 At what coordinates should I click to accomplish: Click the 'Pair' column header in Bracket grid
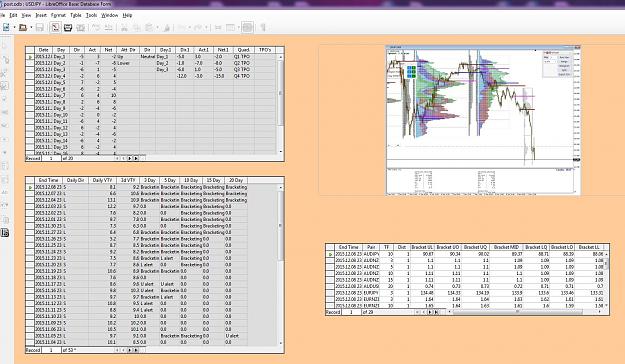[x=371, y=247]
